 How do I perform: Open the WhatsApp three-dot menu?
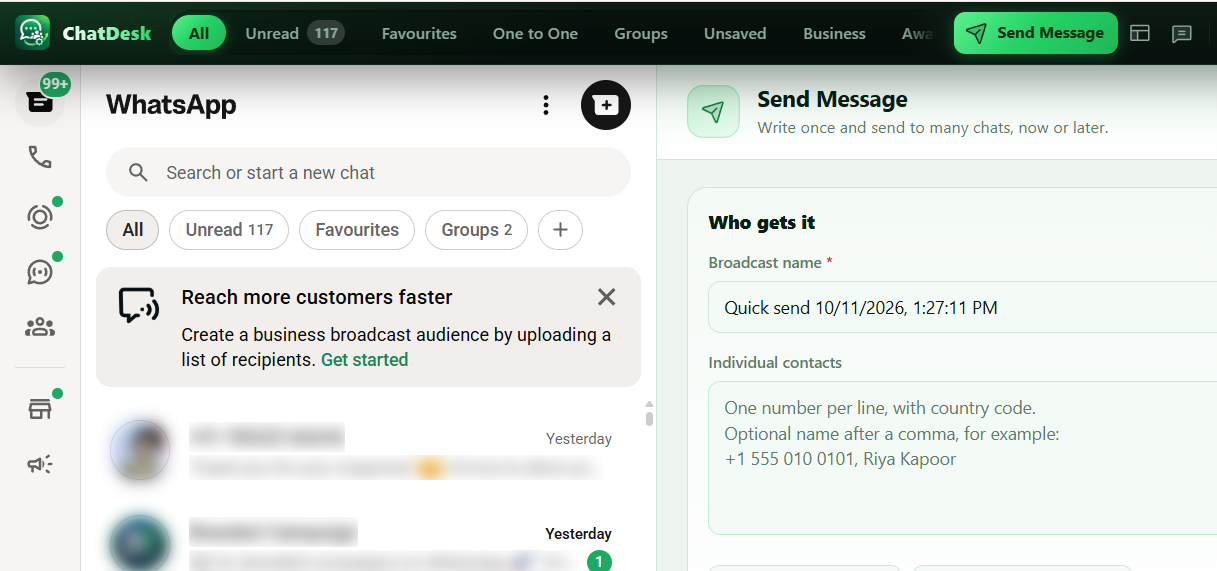[546, 105]
